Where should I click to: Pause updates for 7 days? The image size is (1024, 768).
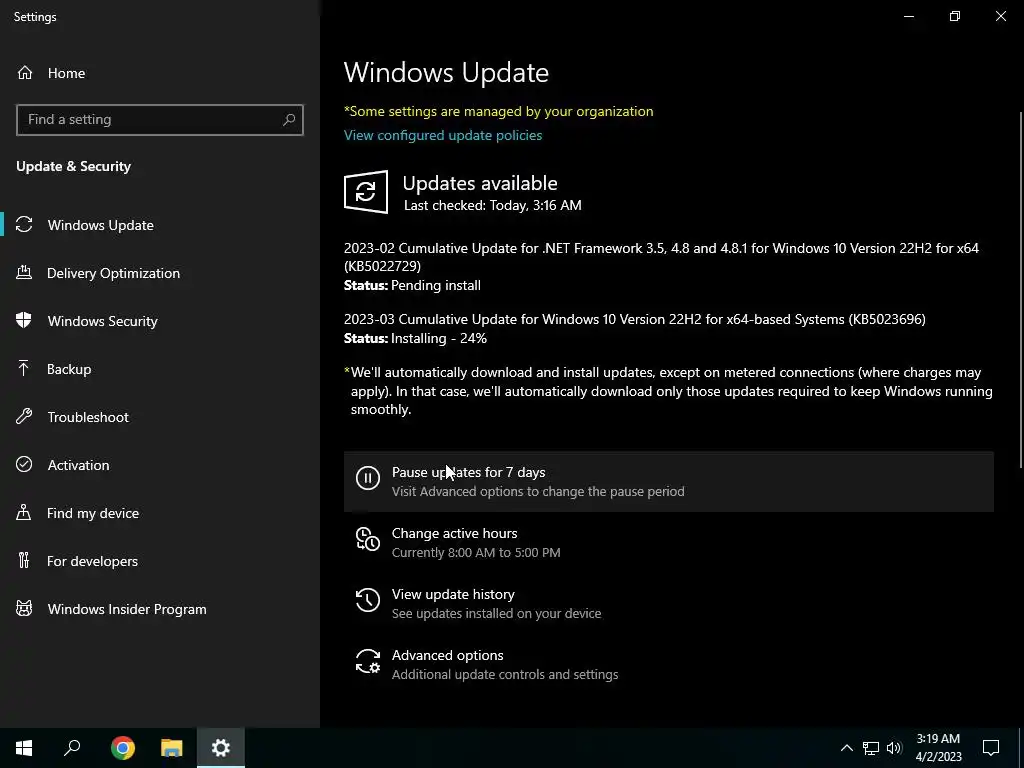(669, 481)
